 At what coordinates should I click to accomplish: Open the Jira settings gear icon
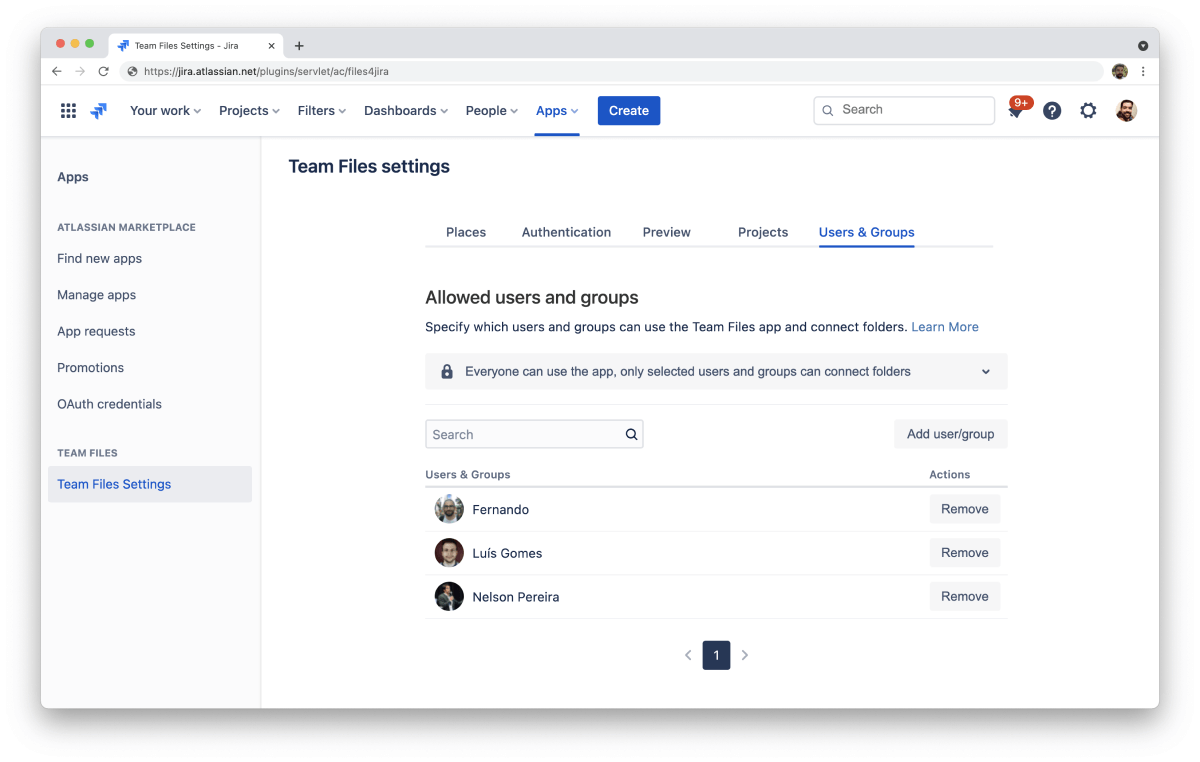pyautogui.click(x=1088, y=111)
